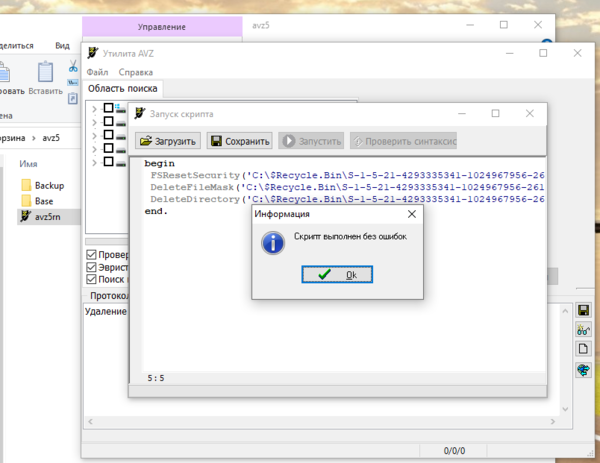Click the first drive icon in tree
This screenshot has height=463, width=600.
(121, 108)
